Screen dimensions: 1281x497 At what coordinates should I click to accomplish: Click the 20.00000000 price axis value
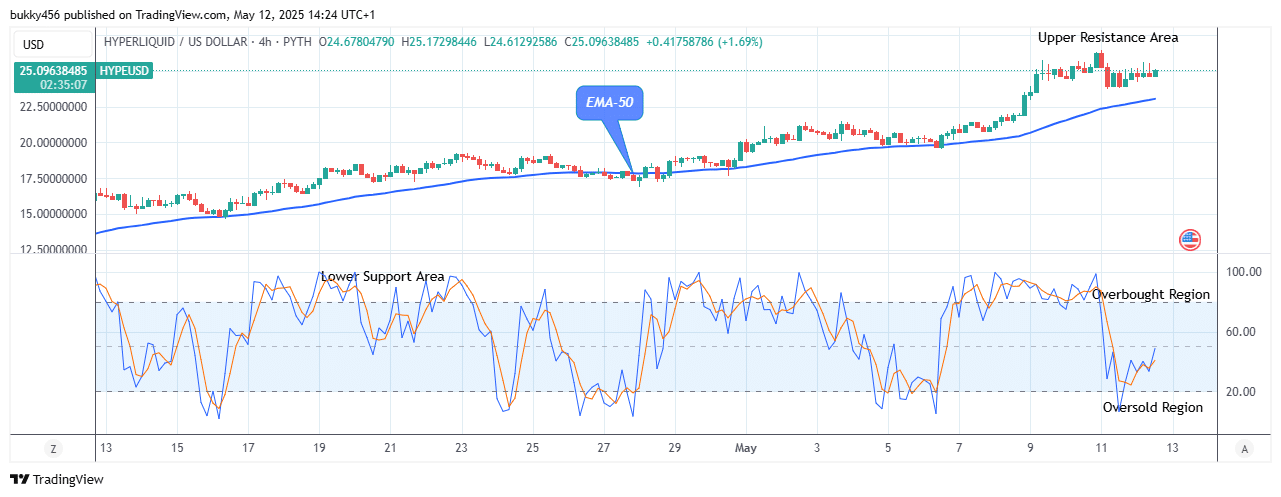tap(55, 142)
